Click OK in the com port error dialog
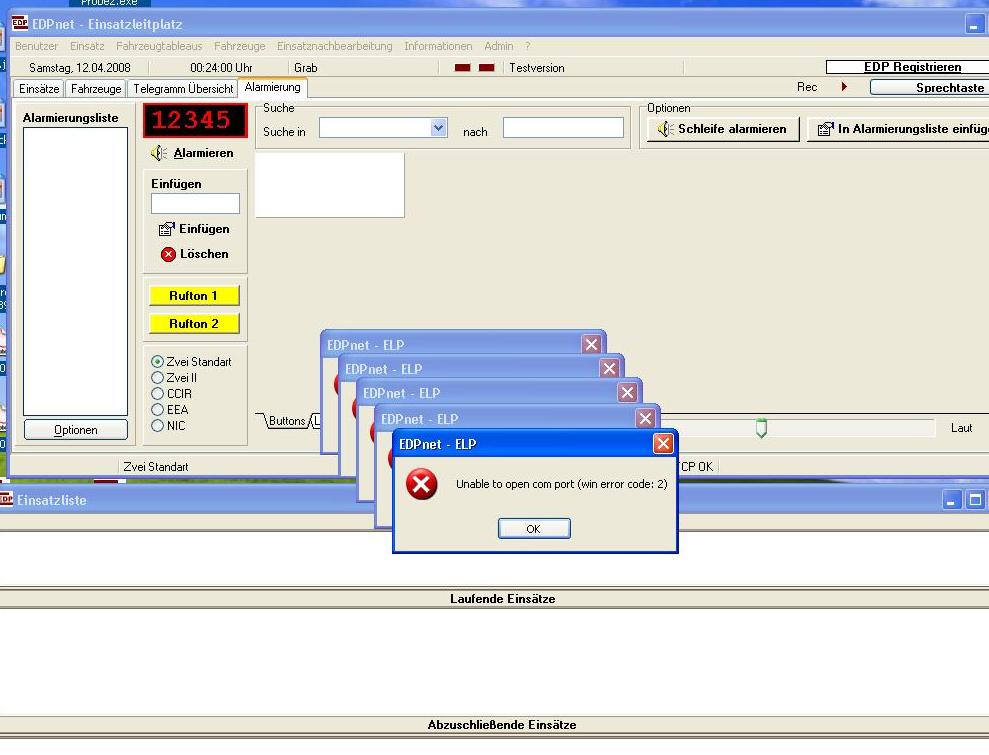The width and height of the screenshot is (989, 755). [x=534, y=529]
